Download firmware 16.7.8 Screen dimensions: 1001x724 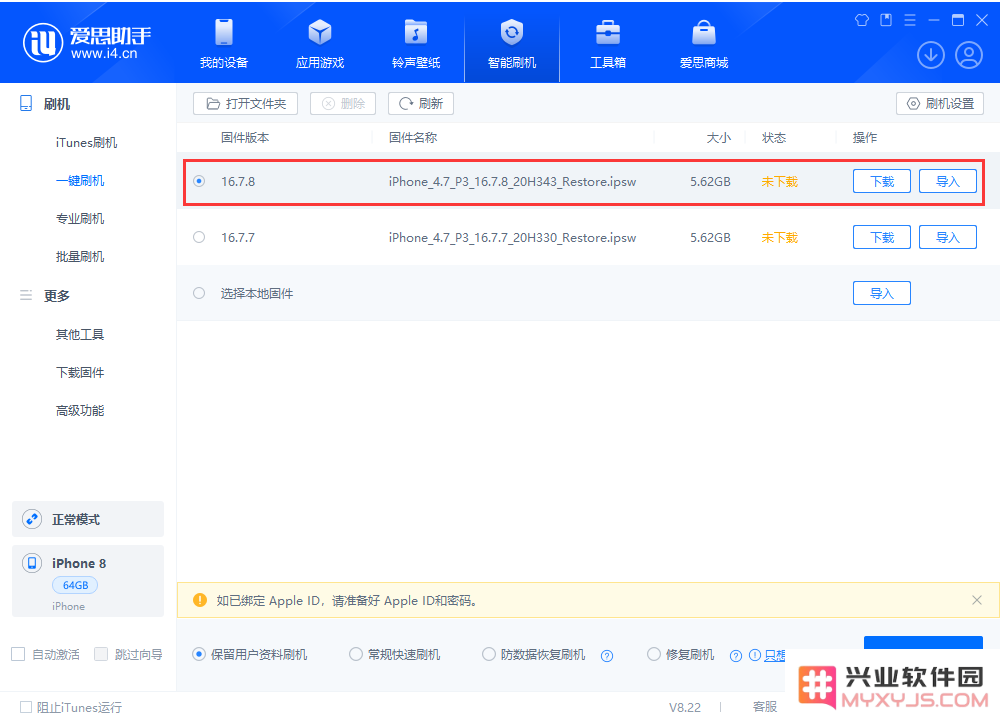click(882, 181)
